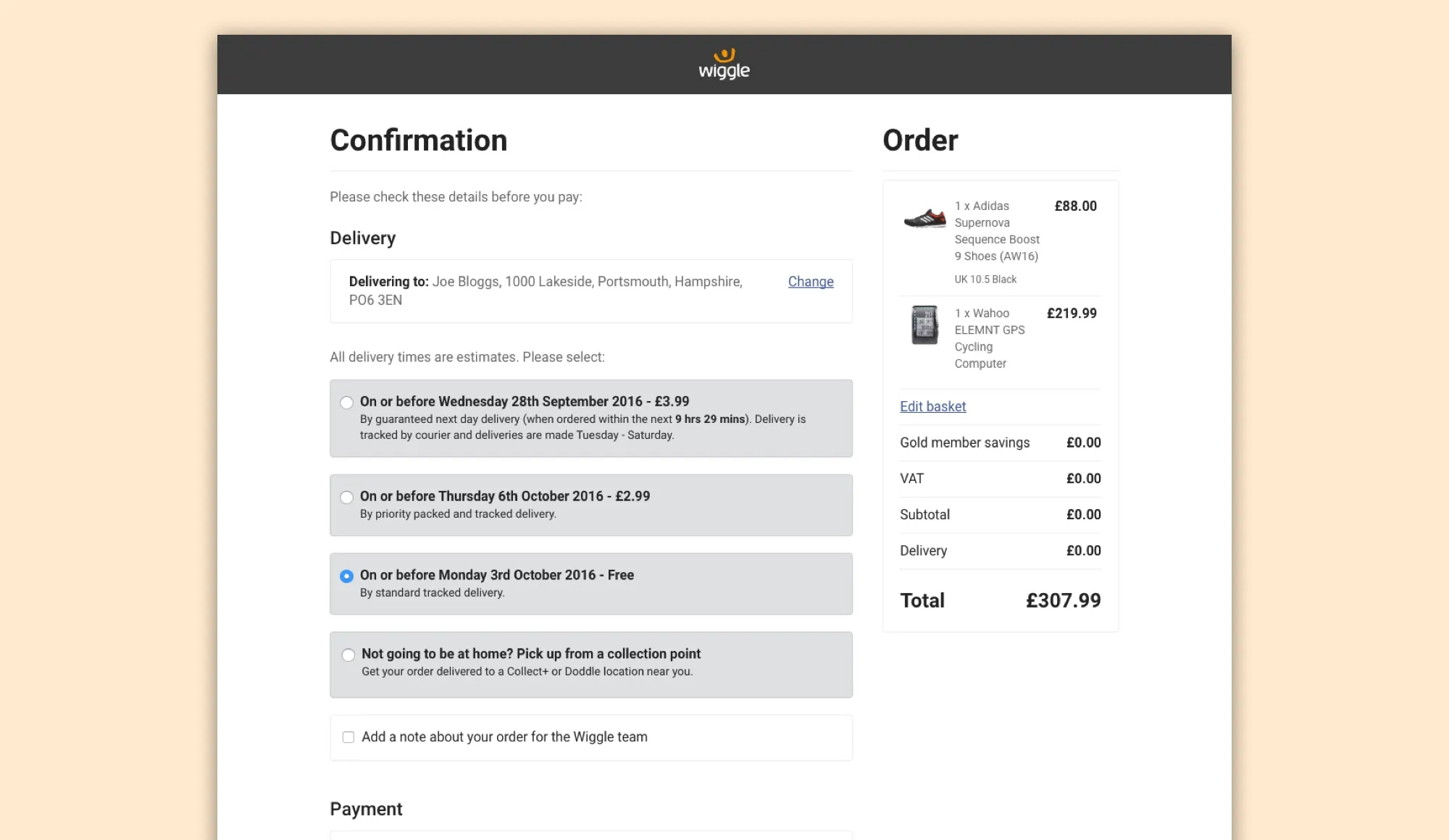Pick the collection point pickup option
This screenshot has width=1449, height=840.
(x=348, y=655)
